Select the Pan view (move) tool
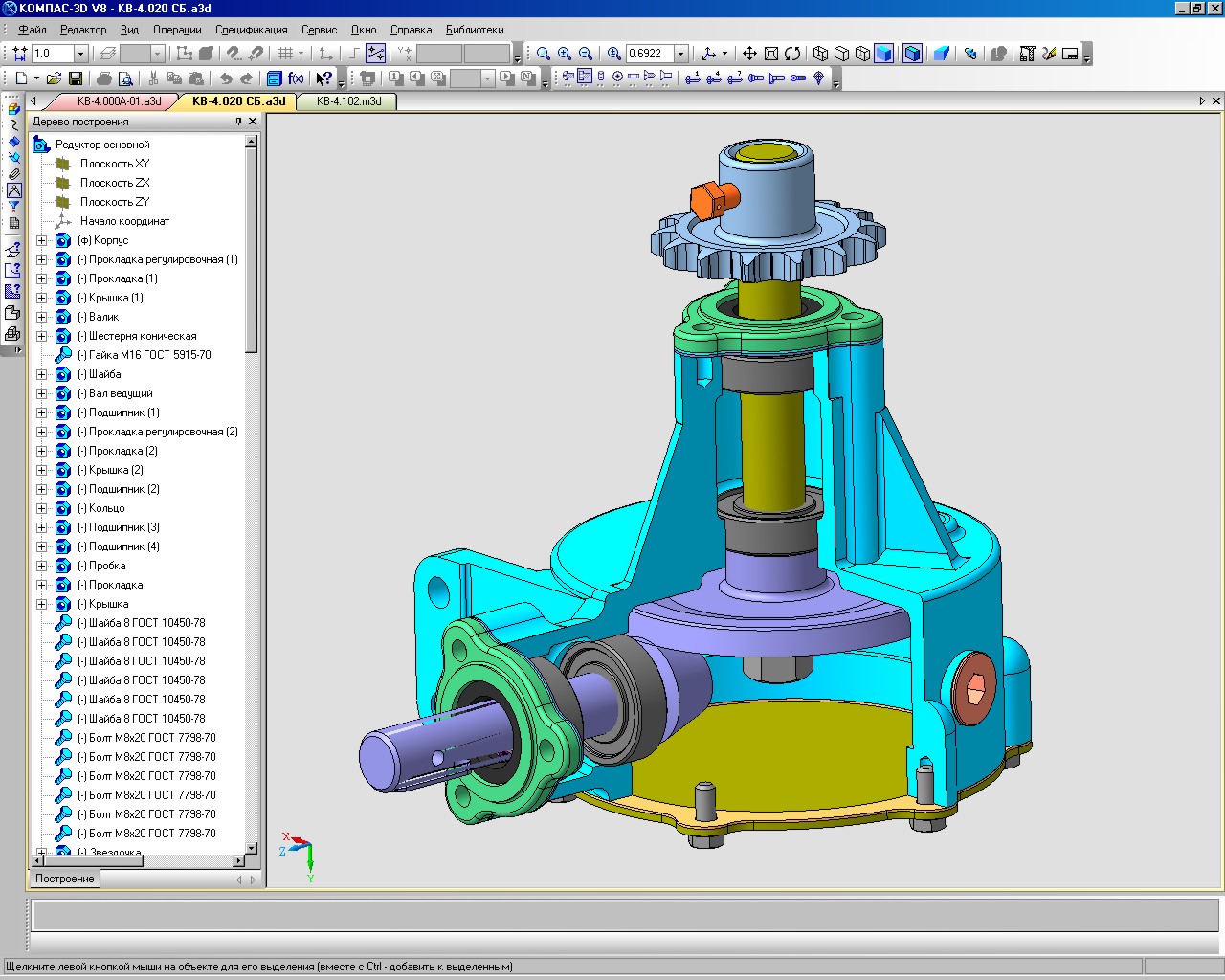This screenshot has width=1225, height=980. click(749, 54)
